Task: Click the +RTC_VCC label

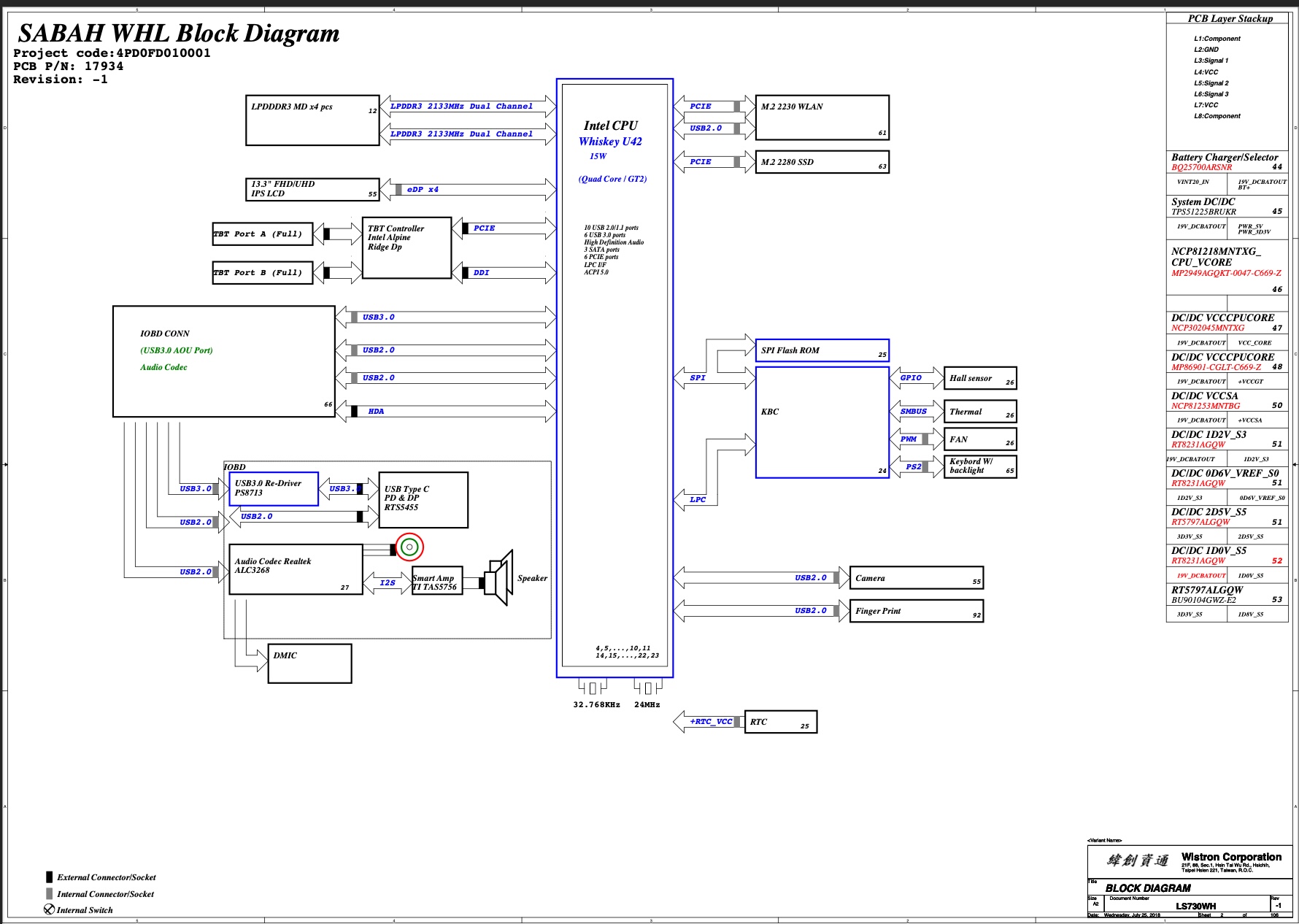Action: (711, 722)
